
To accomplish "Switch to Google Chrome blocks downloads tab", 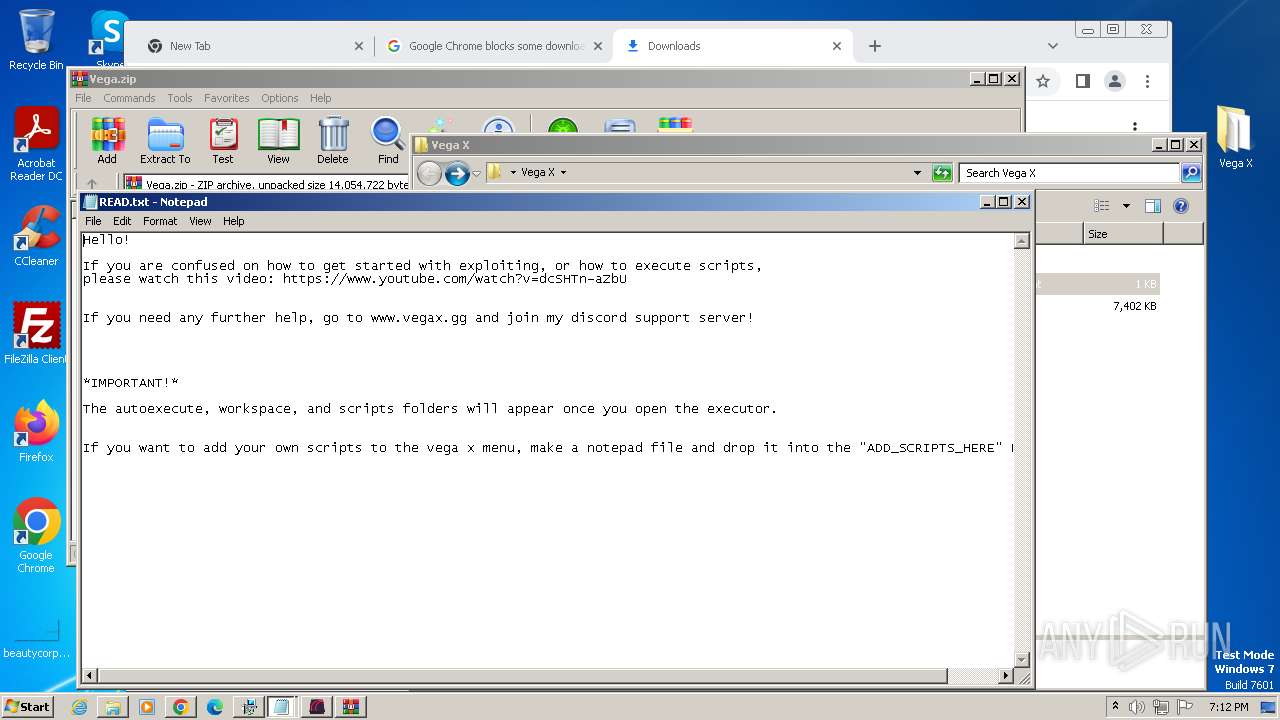I will coord(493,46).
